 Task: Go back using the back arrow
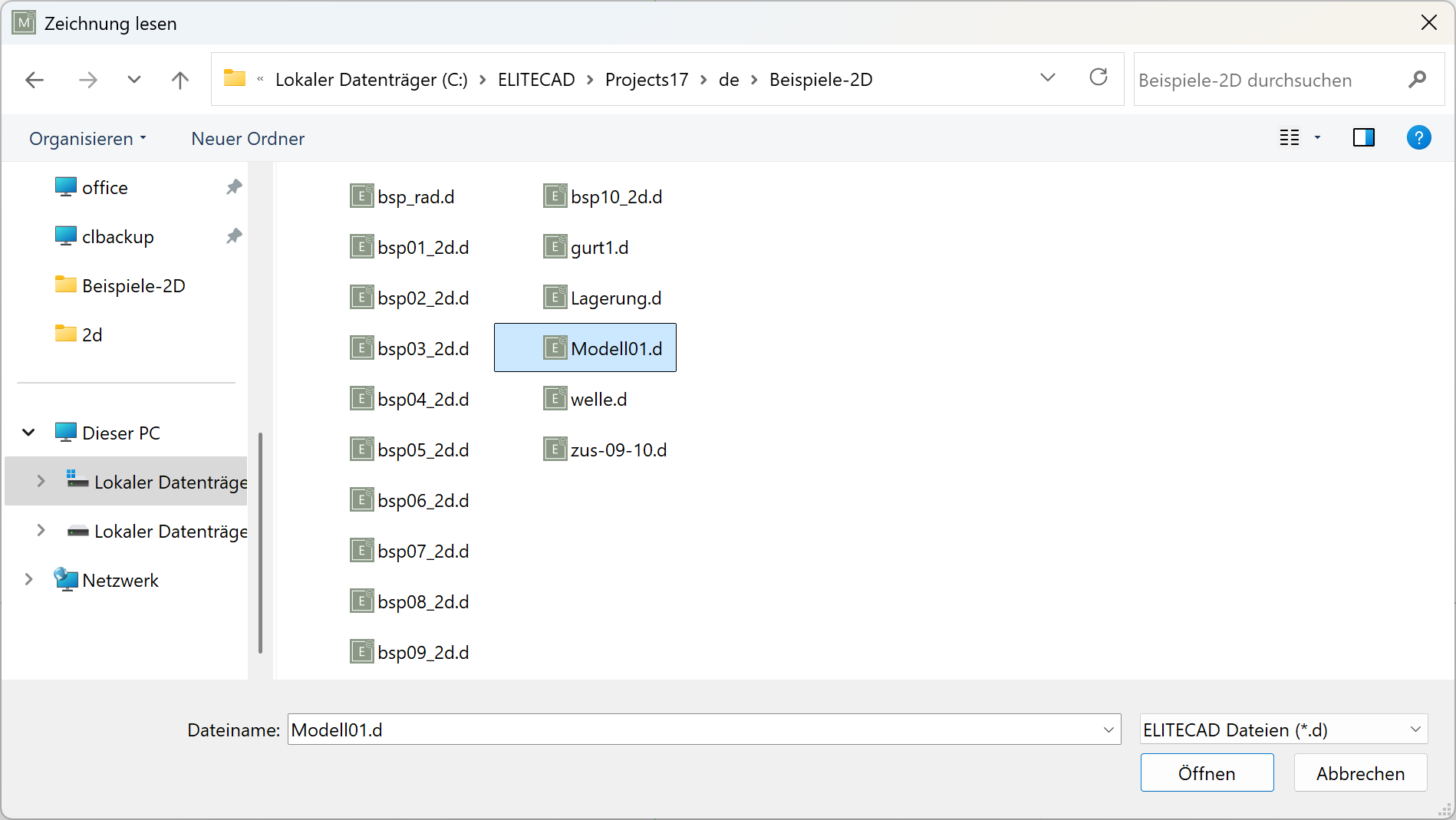35,80
